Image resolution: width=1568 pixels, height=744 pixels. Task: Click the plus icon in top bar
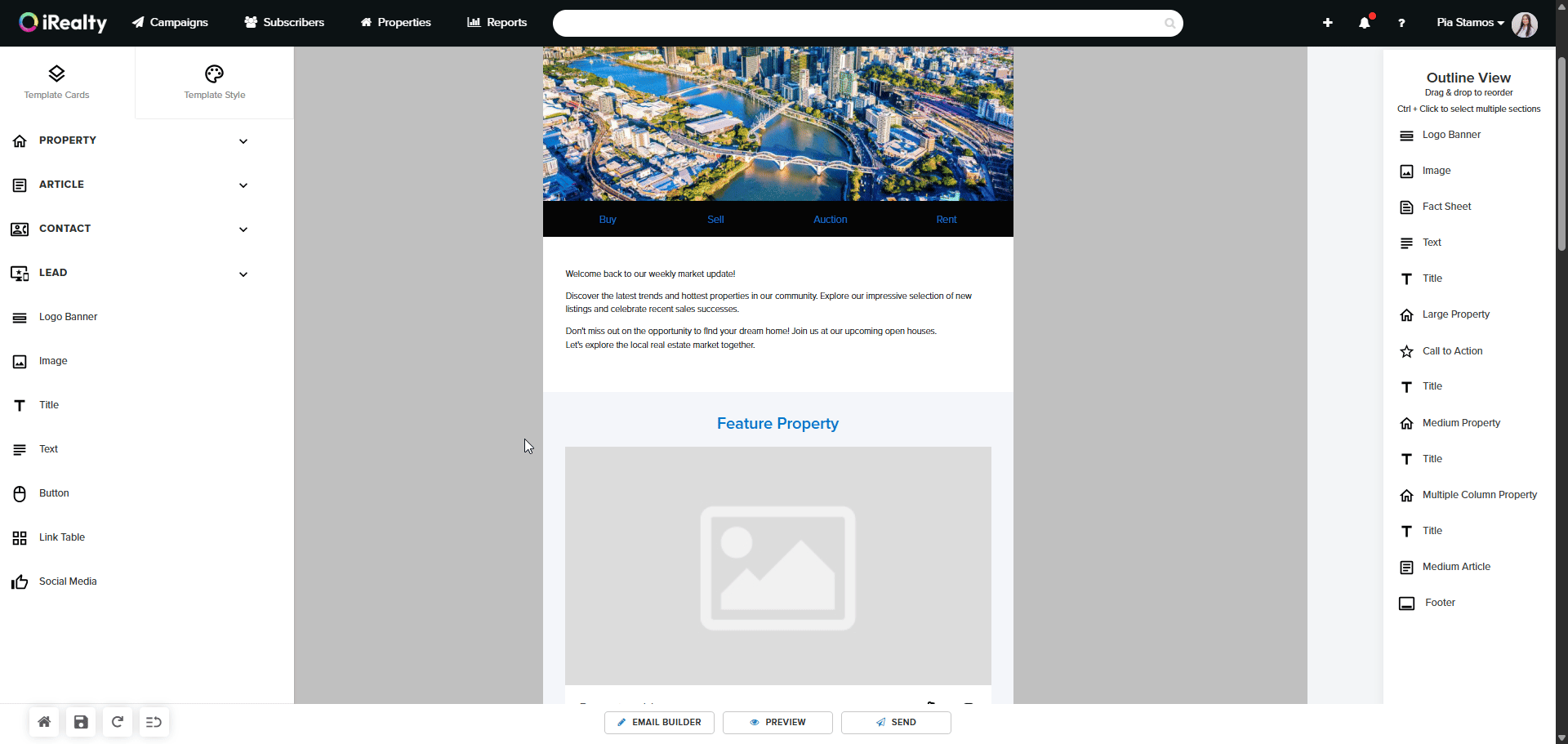1327,23
